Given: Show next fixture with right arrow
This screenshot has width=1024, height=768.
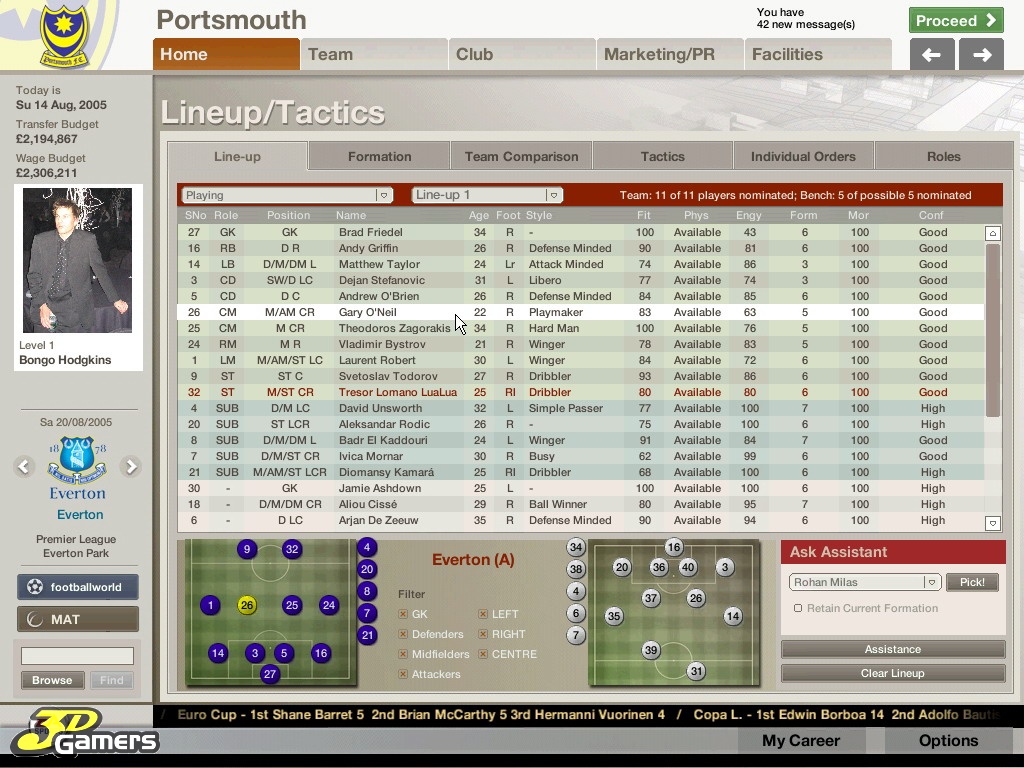Looking at the screenshot, I should point(130,466).
